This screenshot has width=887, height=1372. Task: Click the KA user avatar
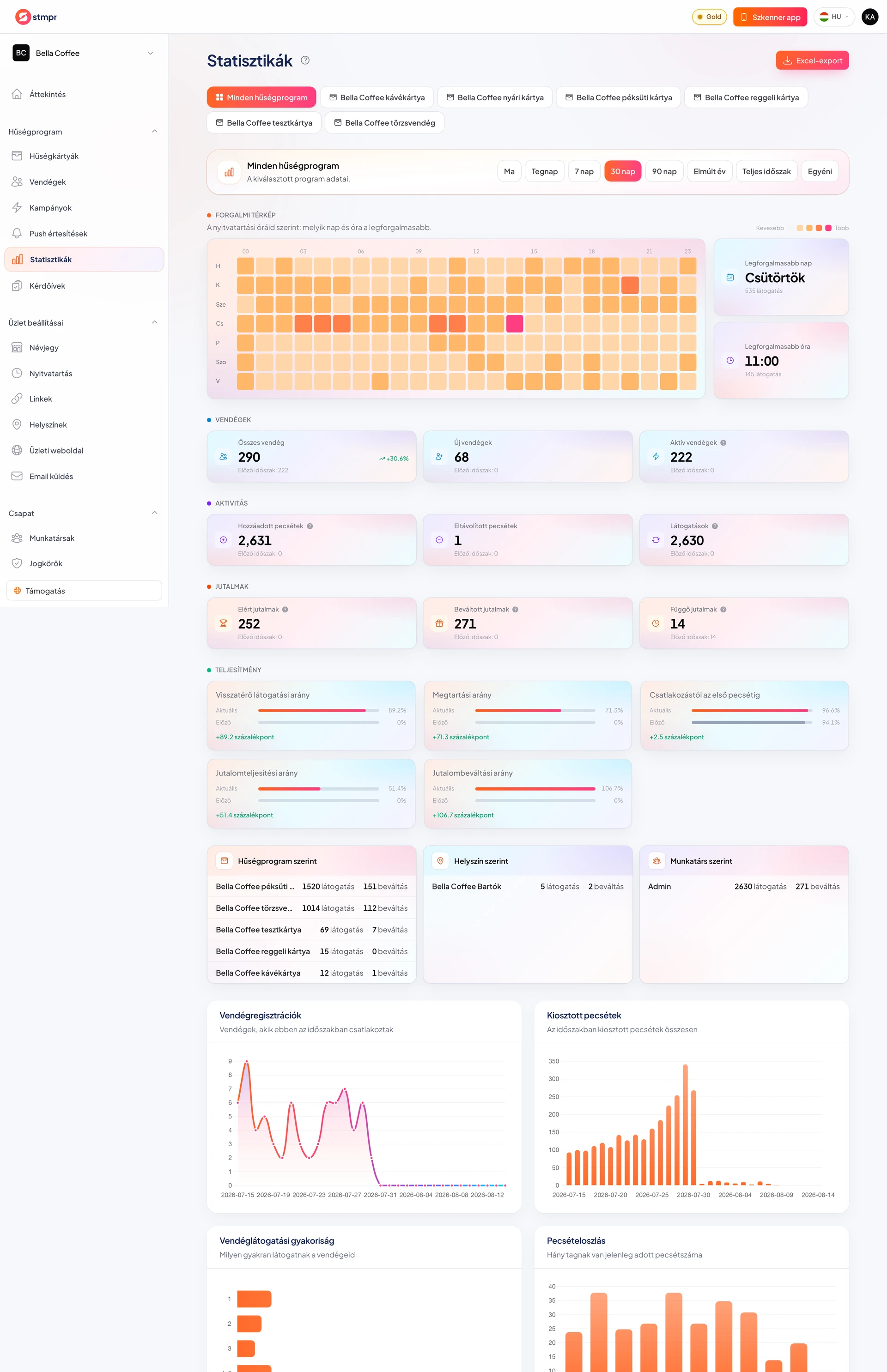870,17
